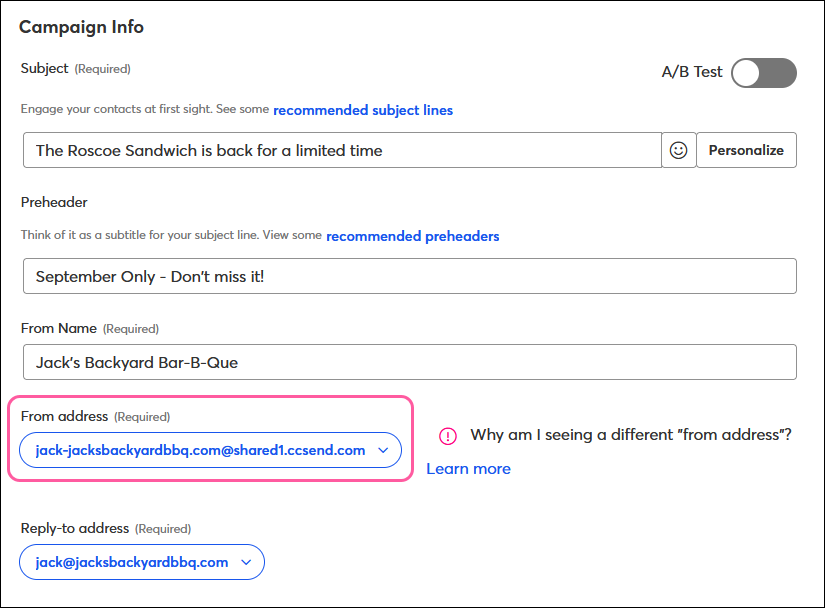
Task: Click the 'From address' label
Action: coord(64,416)
